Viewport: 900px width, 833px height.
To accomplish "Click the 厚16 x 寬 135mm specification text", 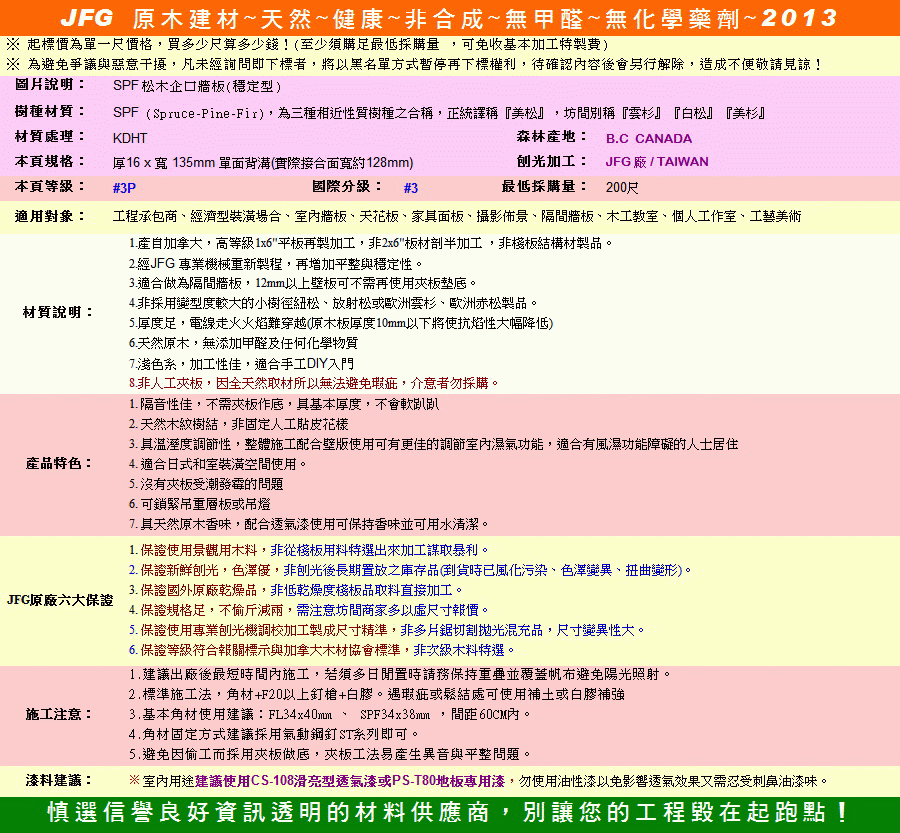I will tap(263, 162).
